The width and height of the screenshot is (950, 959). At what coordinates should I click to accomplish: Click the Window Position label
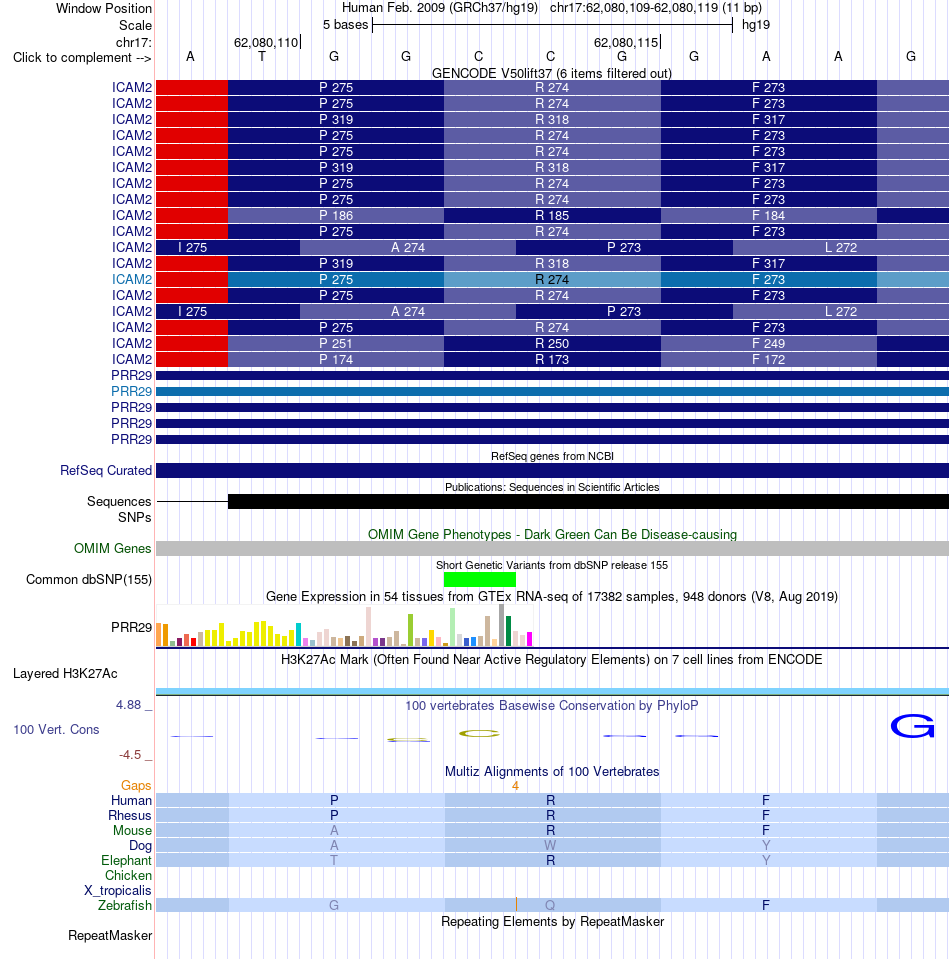104,9
